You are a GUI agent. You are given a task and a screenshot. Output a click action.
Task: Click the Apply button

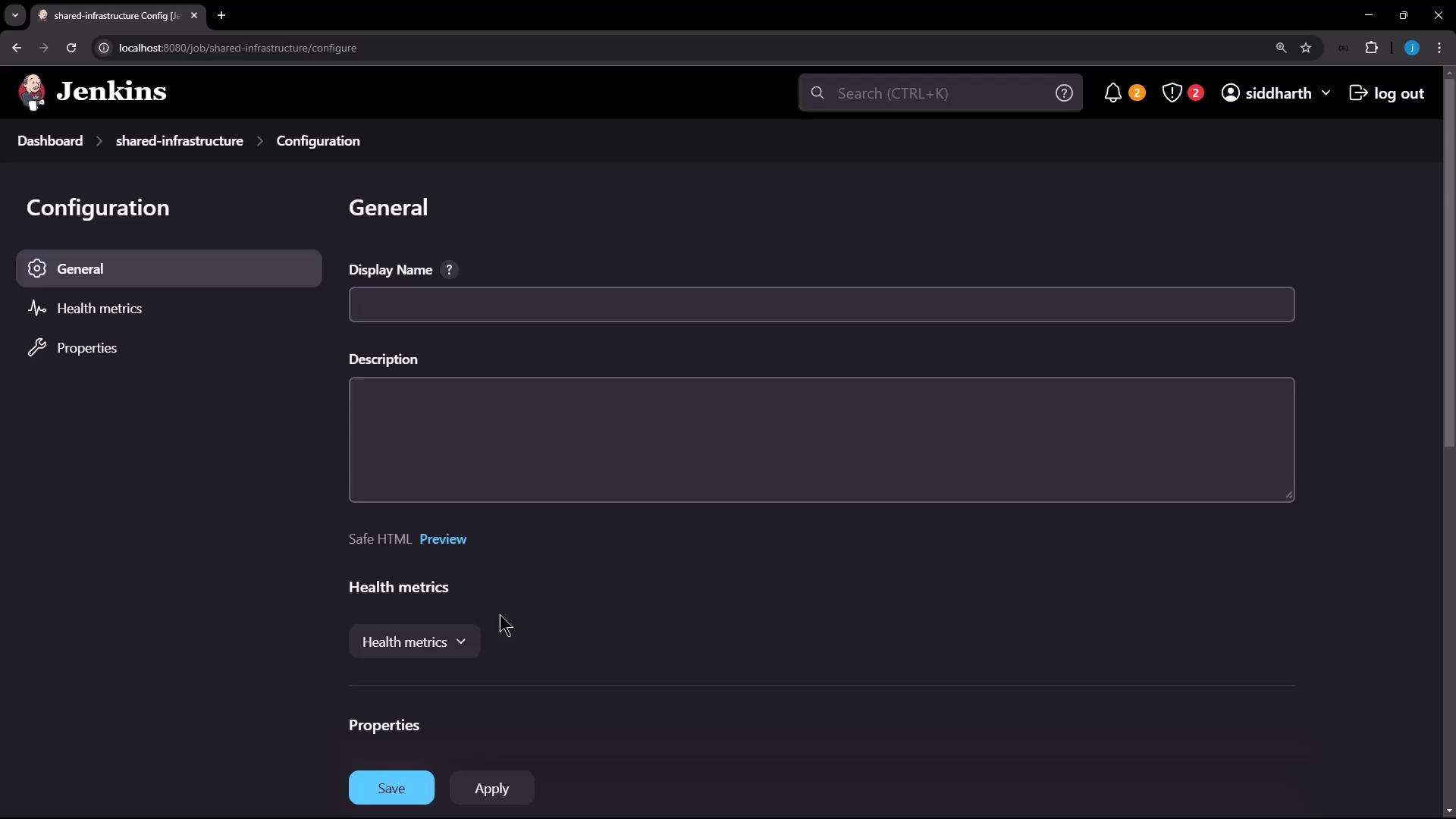tap(491, 788)
